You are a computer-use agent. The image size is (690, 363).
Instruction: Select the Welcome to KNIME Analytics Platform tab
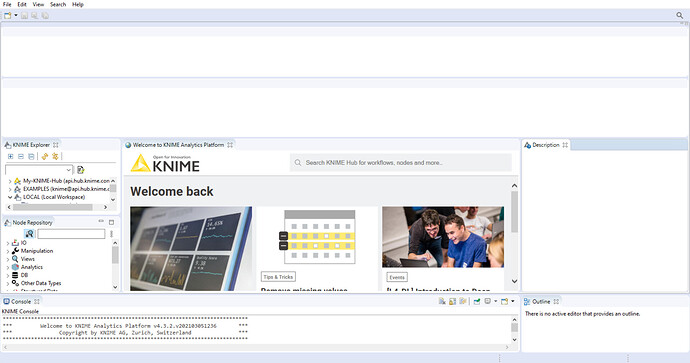click(x=178, y=145)
